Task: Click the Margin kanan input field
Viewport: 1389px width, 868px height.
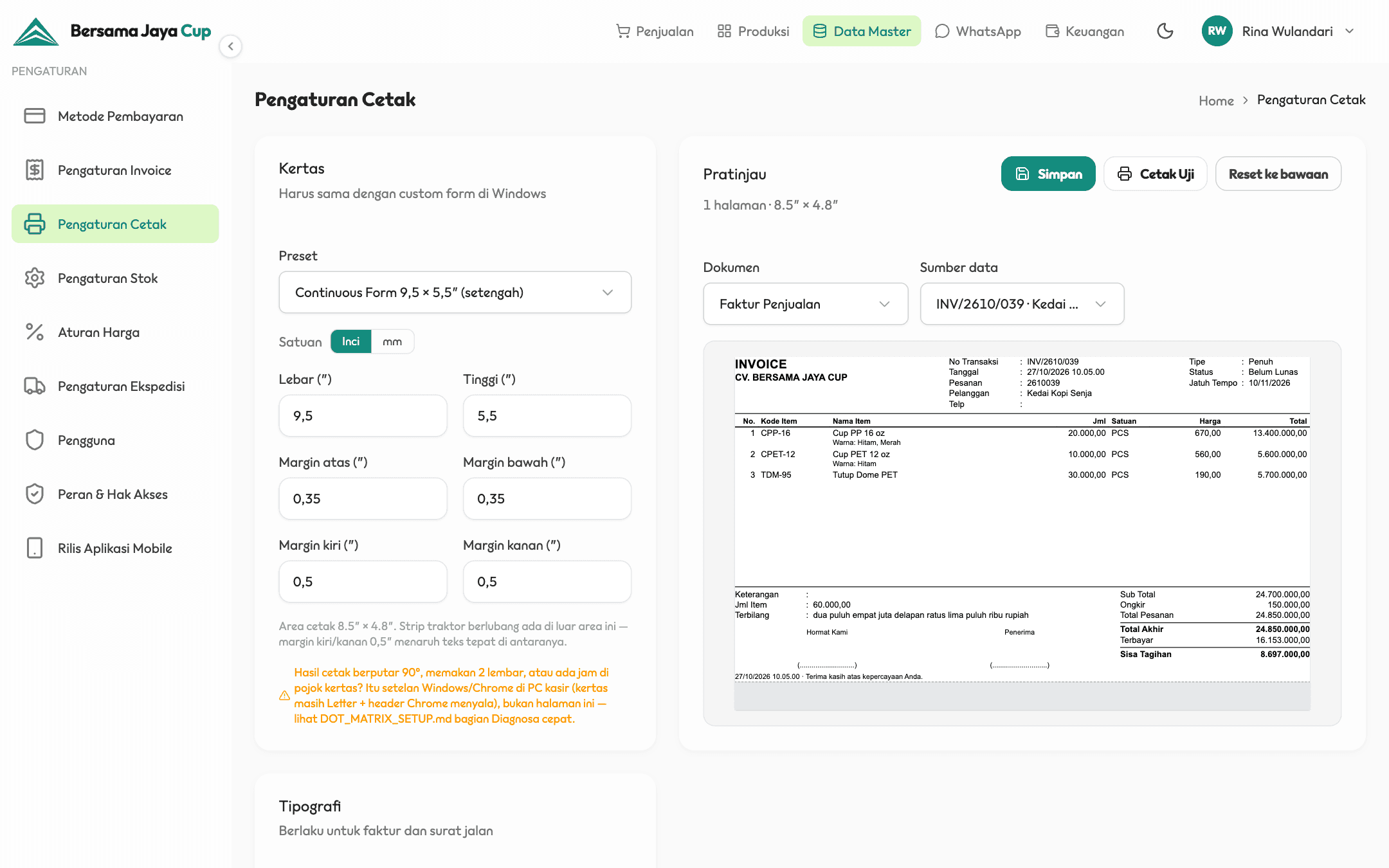Action: [547, 582]
